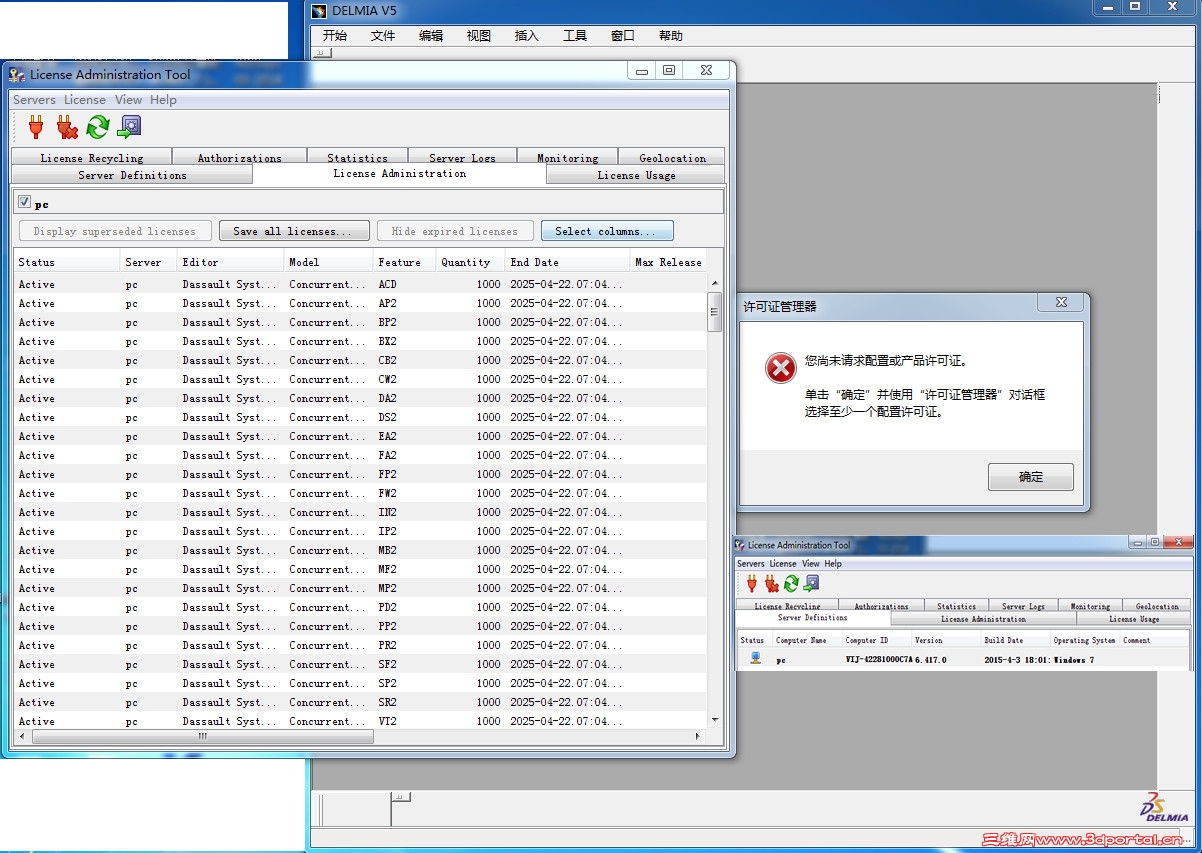1202x853 pixels.
Task: Select the license row with feature FW2
Action: 360,493
